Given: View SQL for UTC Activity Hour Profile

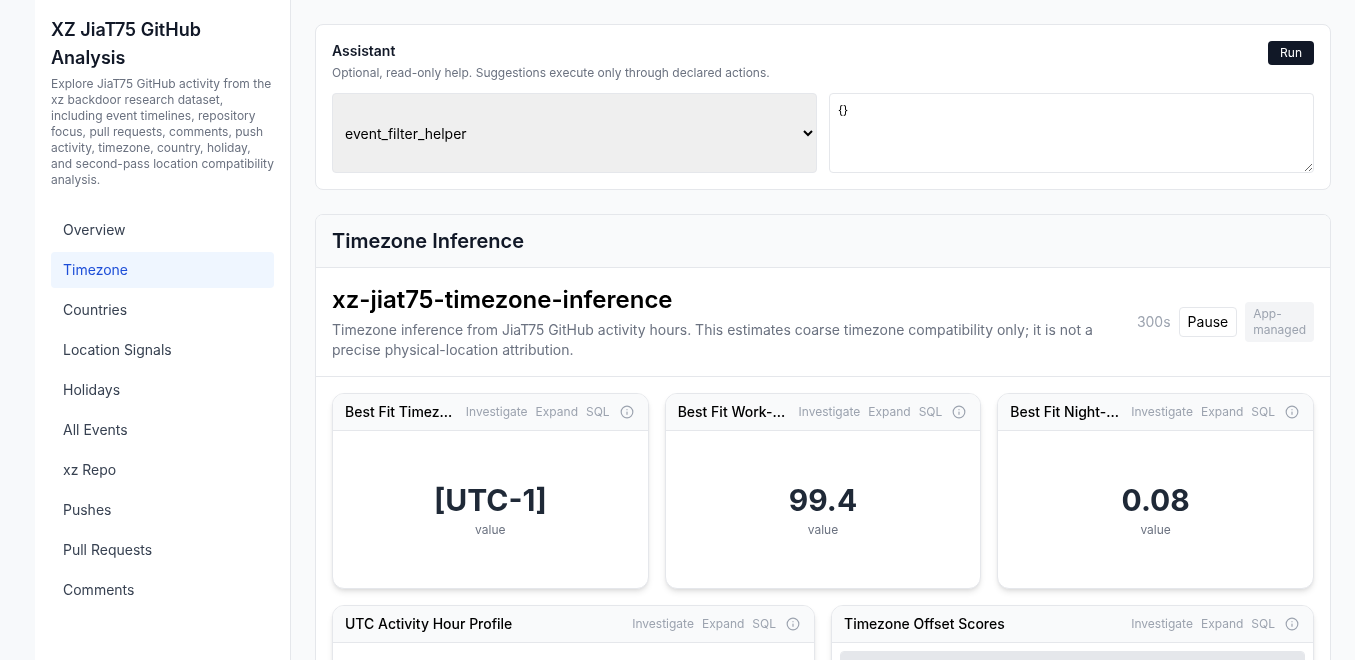Looking at the screenshot, I should click(764, 624).
